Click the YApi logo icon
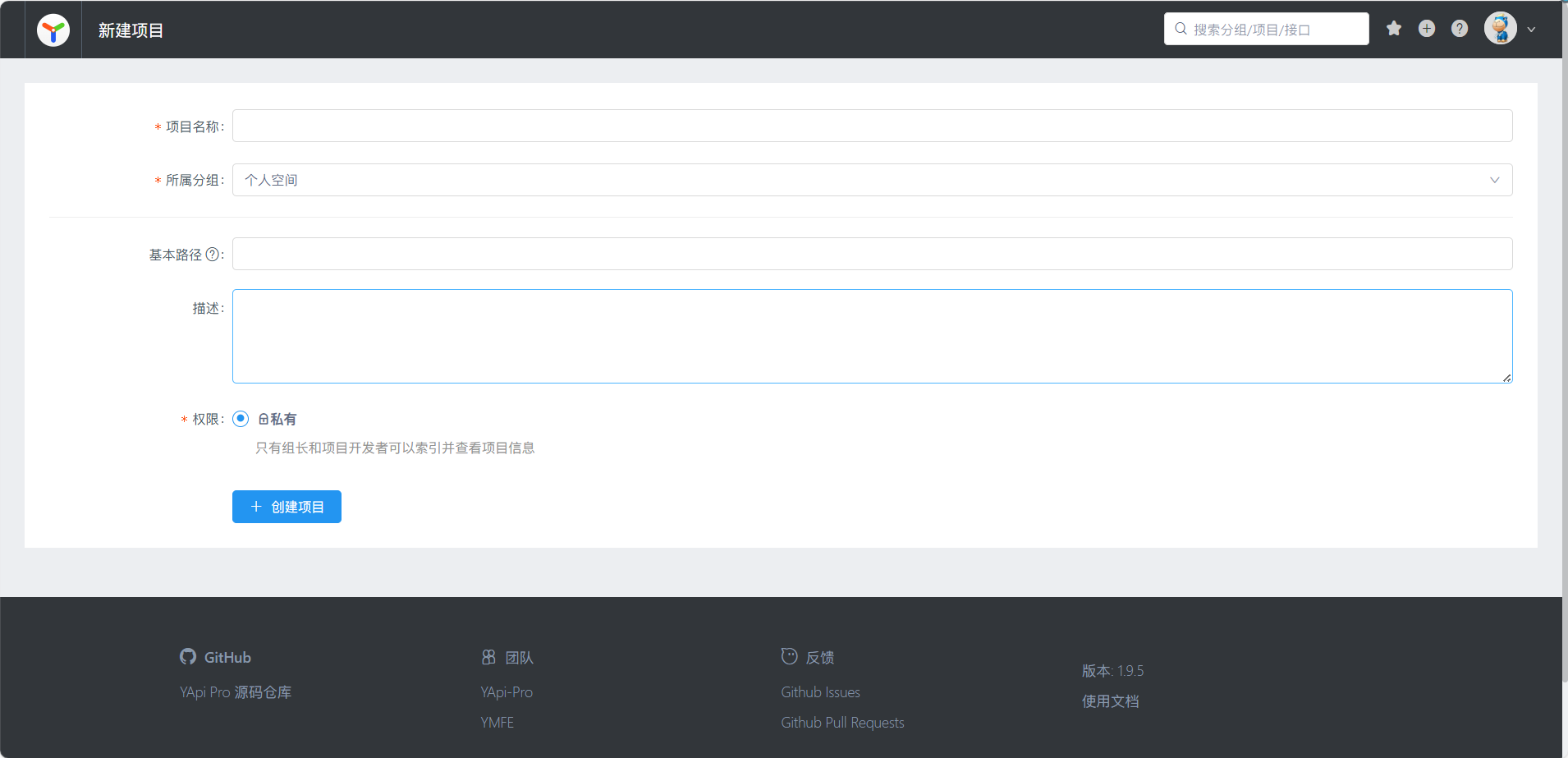 (53, 30)
